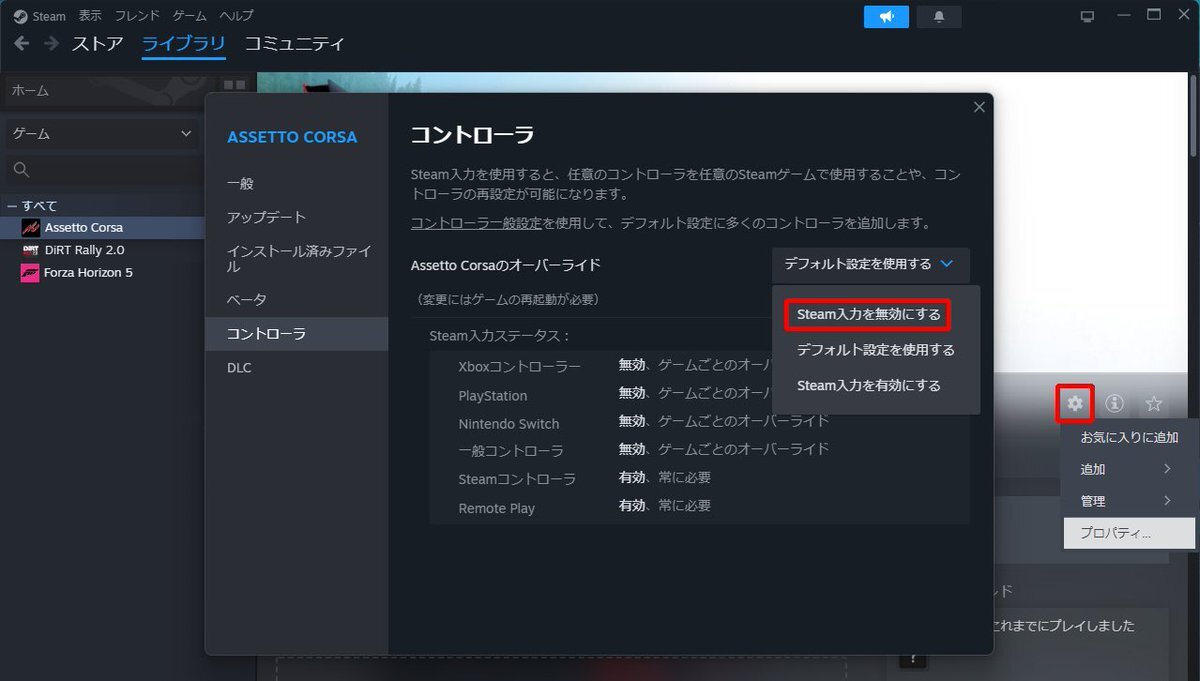Click the ASSETTO CORSA dialog title
1200x681 pixels.
(x=292, y=137)
